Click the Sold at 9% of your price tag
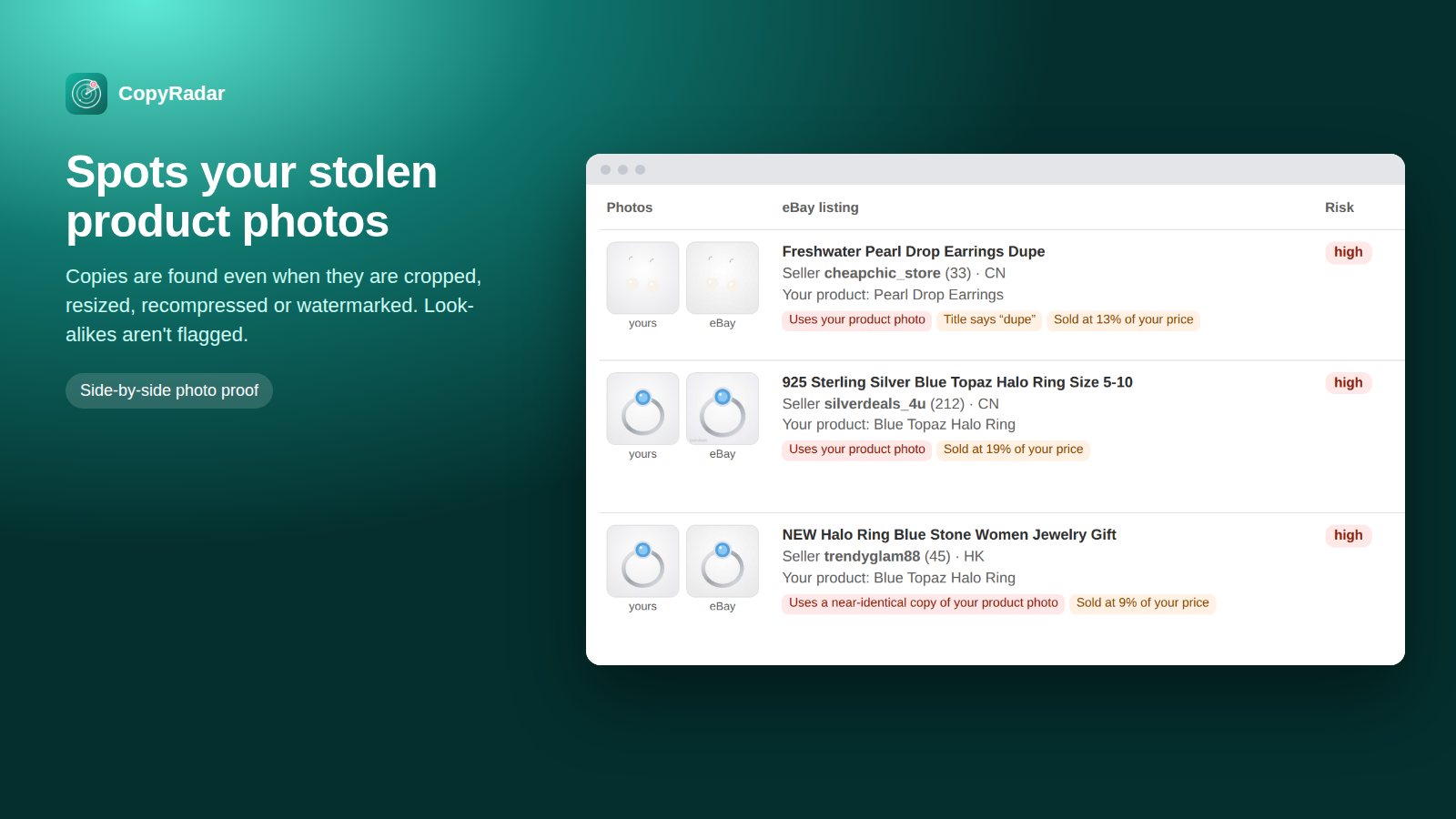This screenshot has width=1456, height=819. click(1143, 602)
